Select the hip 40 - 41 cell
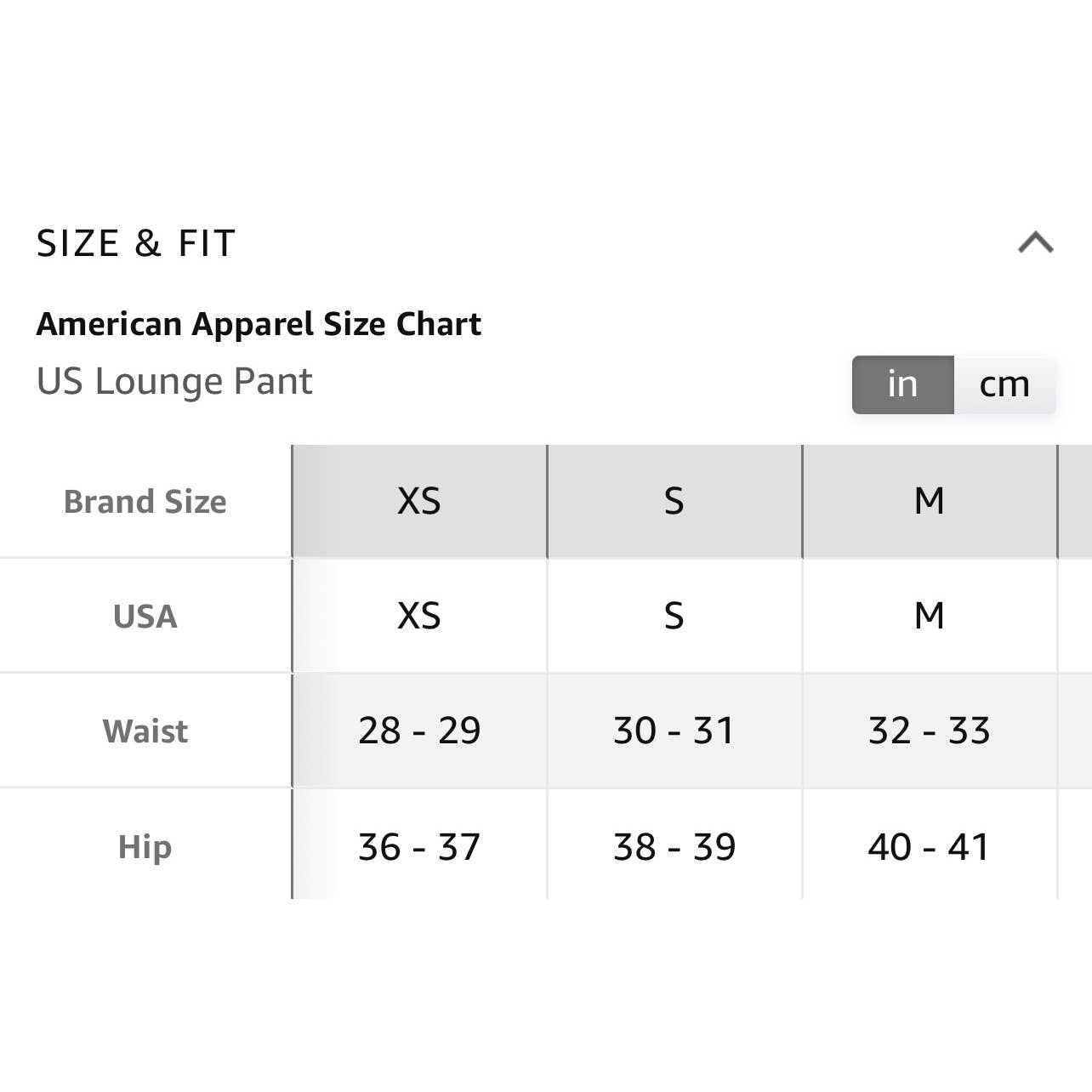This screenshot has height=1092, width=1092. coord(930,846)
